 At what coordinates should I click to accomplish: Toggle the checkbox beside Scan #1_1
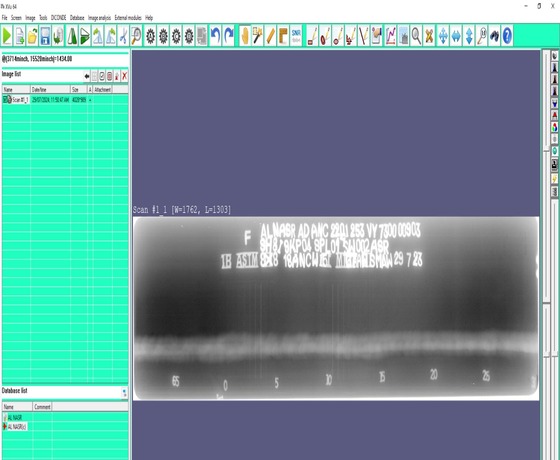pos(5,100)
